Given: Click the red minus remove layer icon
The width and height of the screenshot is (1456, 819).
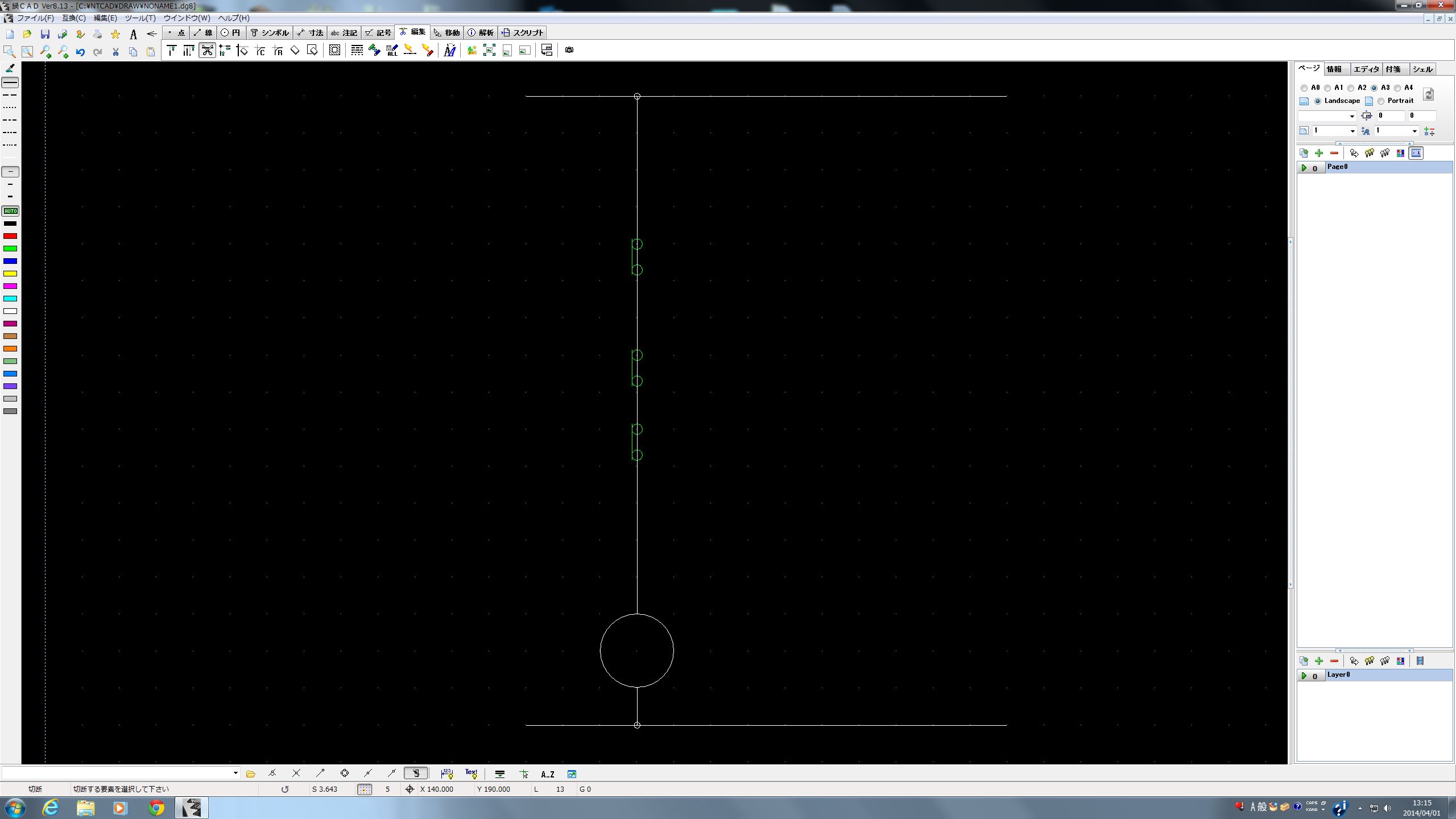Looking at the screenshot, I should pyautogui.click(x=1334, y=661).
